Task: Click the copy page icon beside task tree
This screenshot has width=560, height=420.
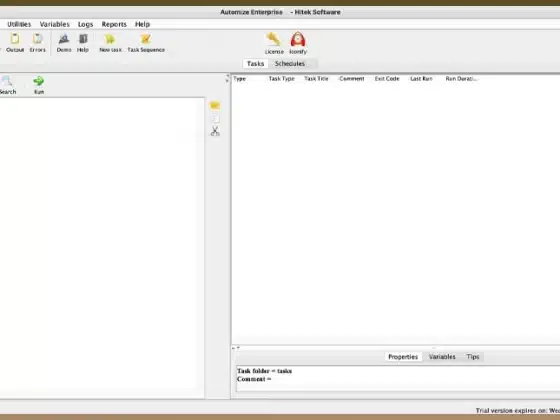Action: (x=215, y=119)
